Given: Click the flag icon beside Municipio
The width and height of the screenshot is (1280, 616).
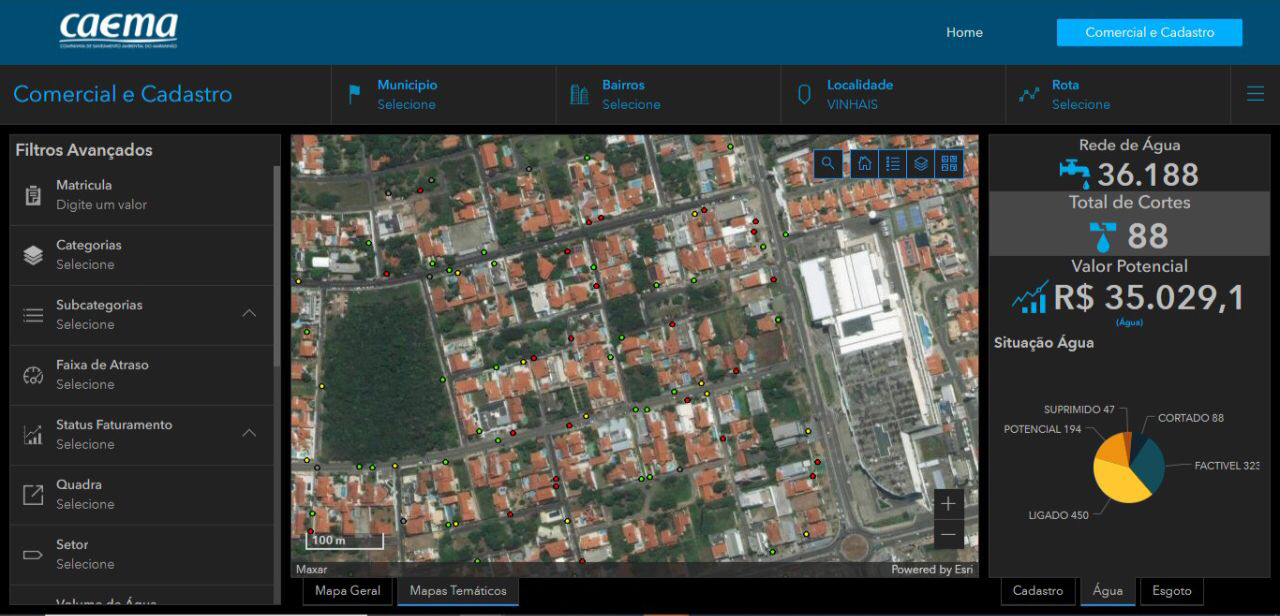Looking at the screenshot, I should (x=354, y=94).
